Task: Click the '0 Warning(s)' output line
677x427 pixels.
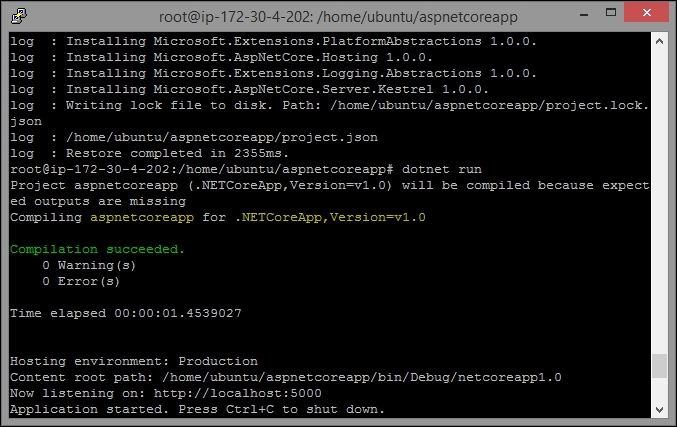Action: pos(89,265)
